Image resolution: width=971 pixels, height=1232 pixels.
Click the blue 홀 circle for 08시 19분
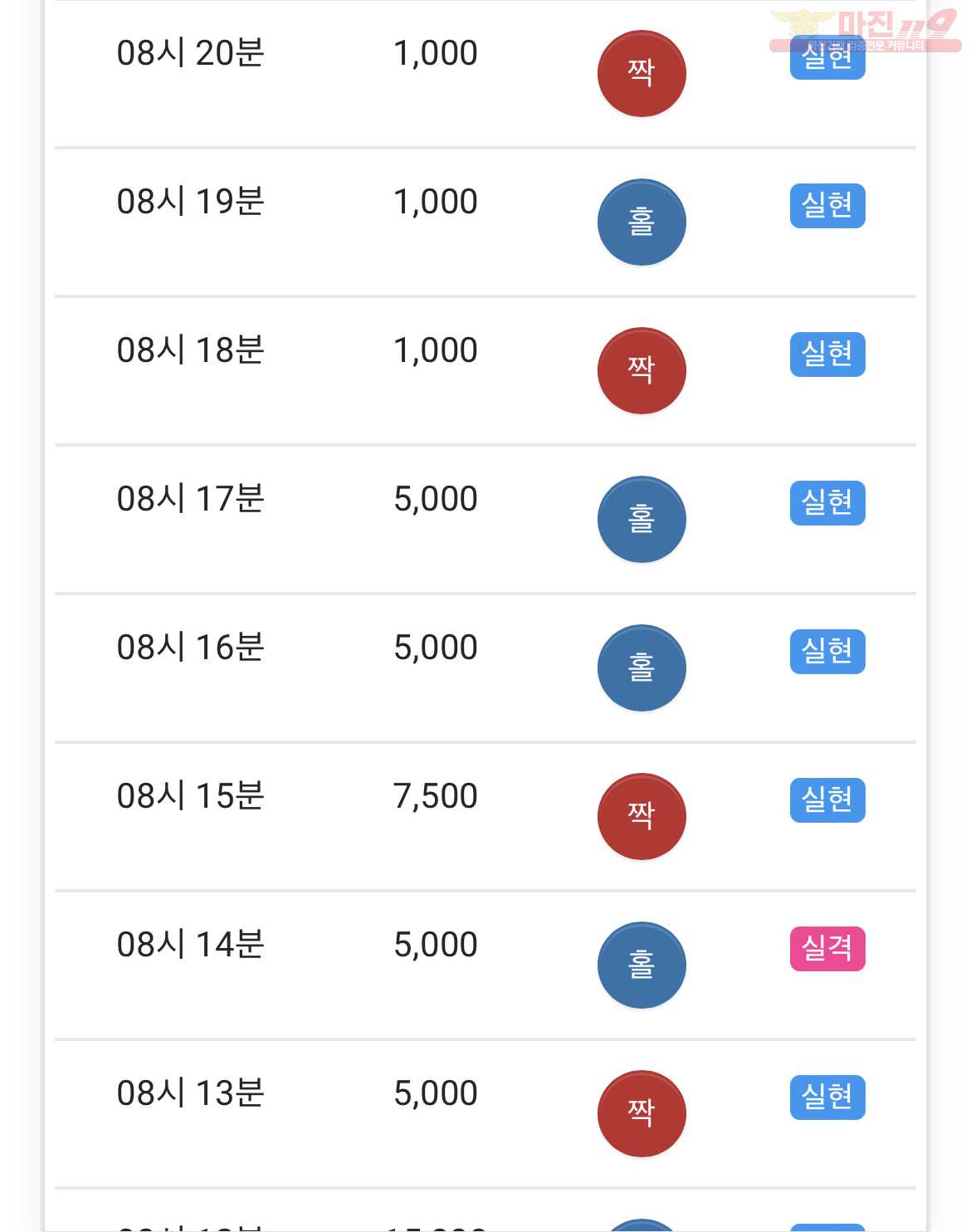[642, 222]
